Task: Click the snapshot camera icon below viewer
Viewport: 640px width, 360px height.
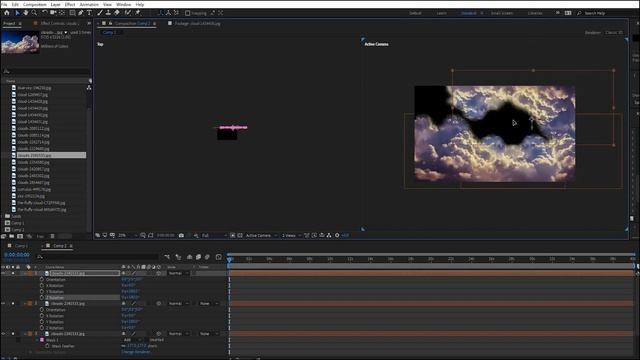Action: click(181, 236)
